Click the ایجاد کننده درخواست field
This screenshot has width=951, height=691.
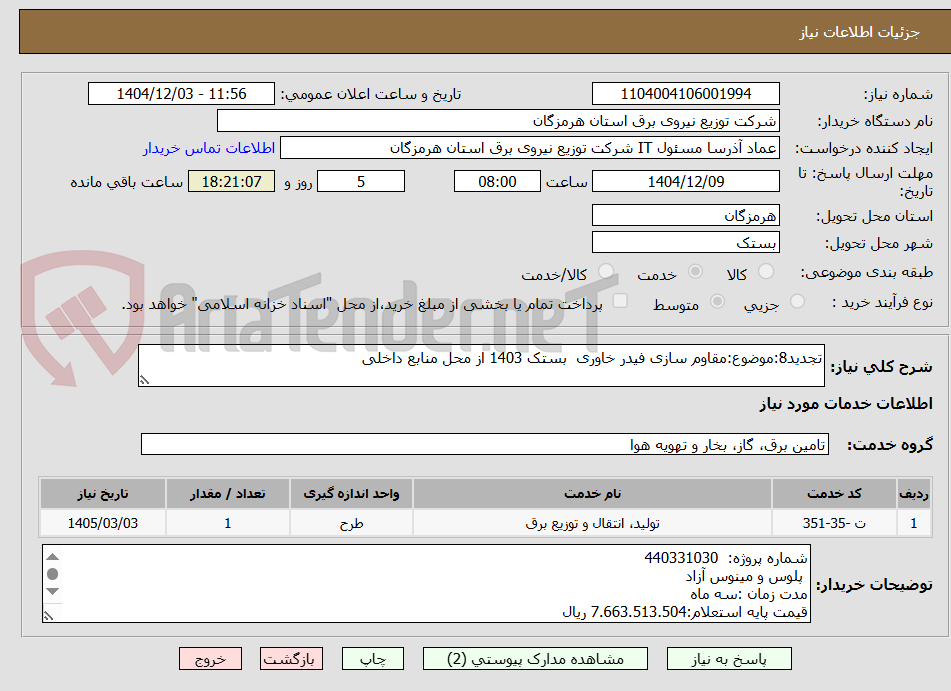(x=529, y=148)
